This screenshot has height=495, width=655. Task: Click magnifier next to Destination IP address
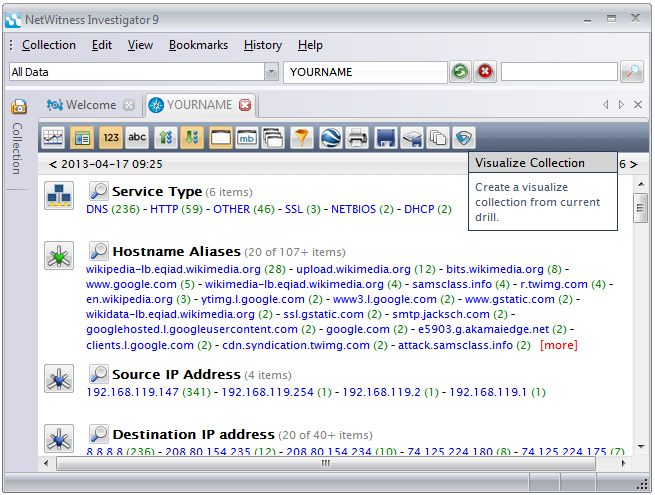(x=99, y=434)
